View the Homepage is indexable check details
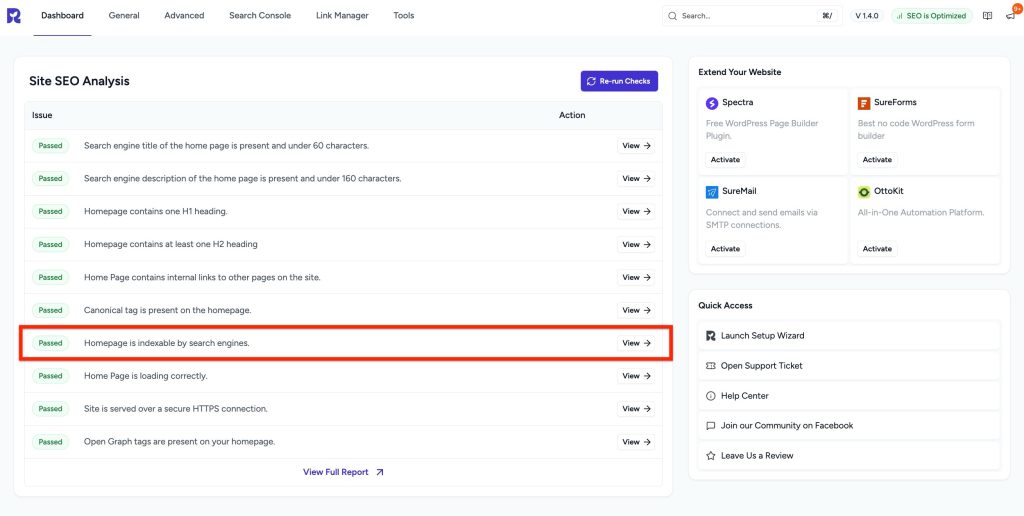 click(636, 343)
